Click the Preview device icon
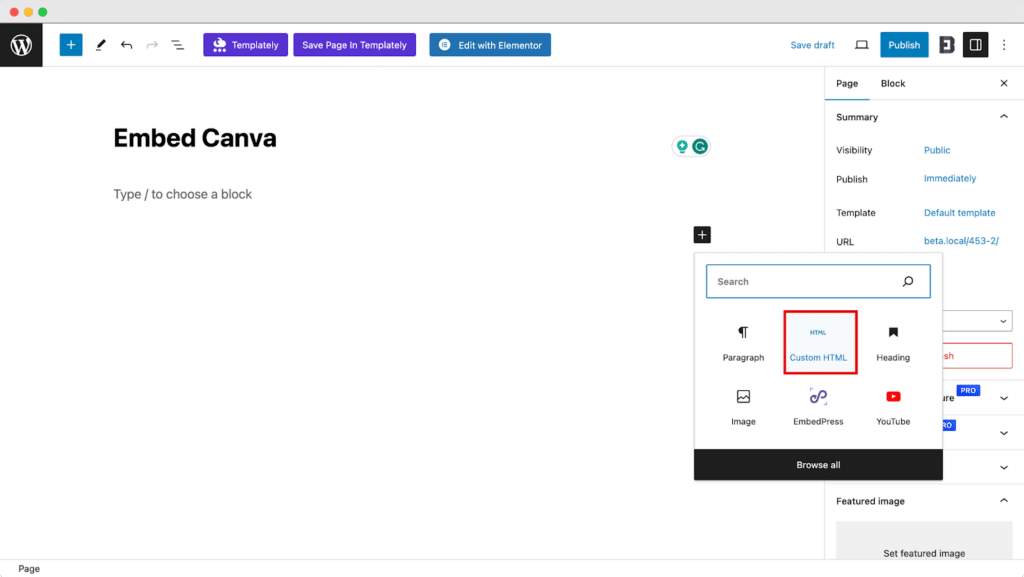 pyautogui.click(x=861, y=45)
